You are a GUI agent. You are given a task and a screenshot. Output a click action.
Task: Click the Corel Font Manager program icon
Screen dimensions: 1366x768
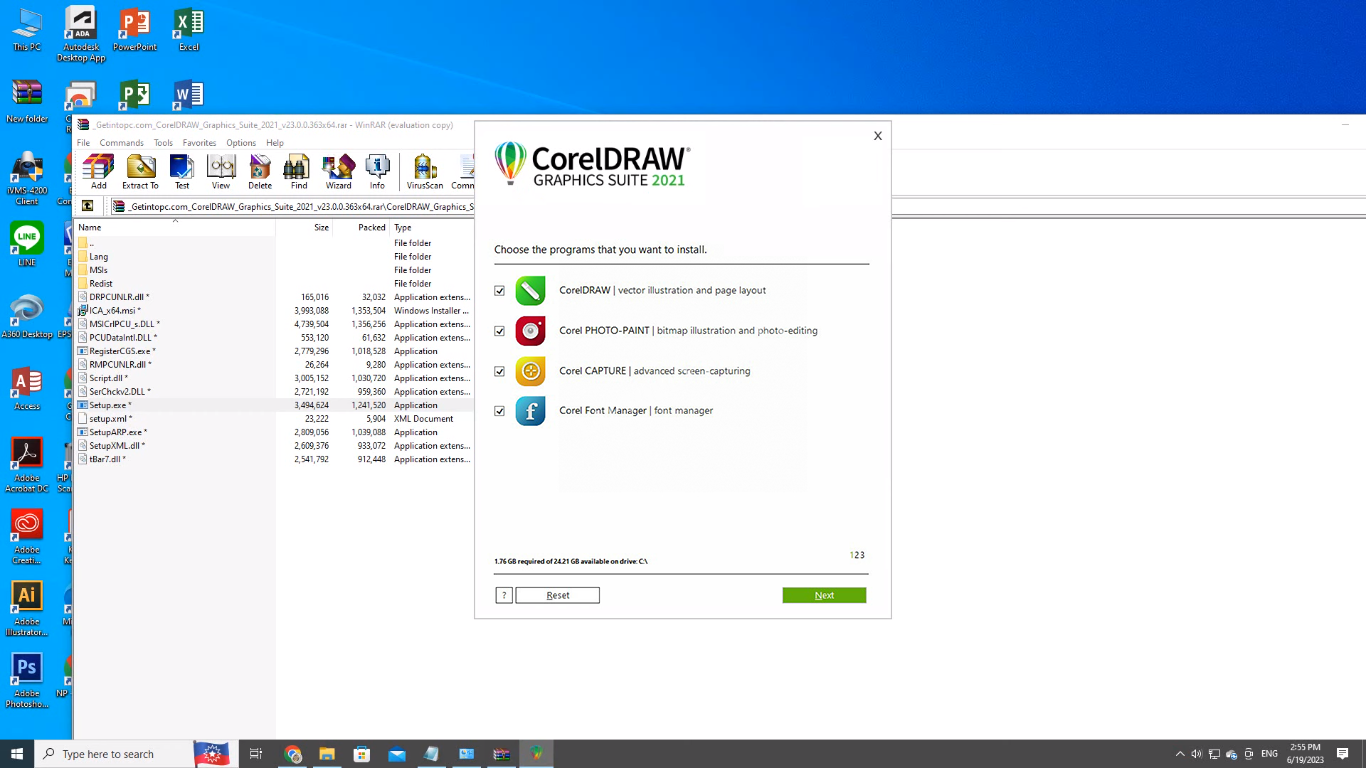tap(530, 411)
